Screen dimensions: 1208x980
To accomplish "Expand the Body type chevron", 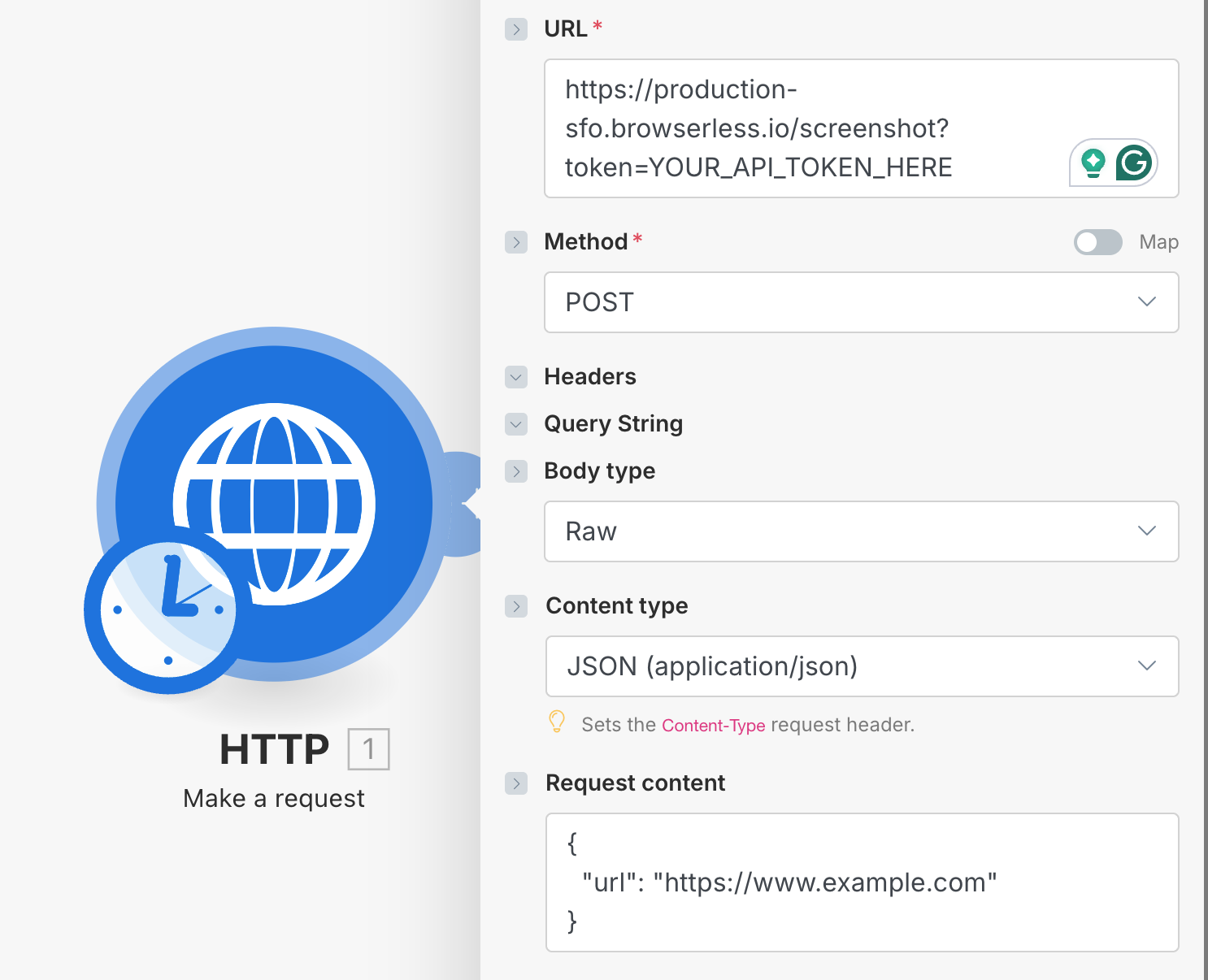I will pyautogui.click(x=516, y=471).
